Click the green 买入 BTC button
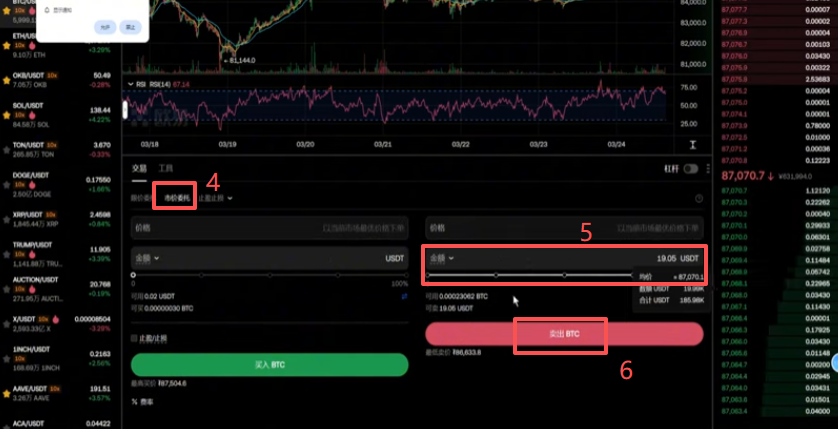Screen dimensions: 838x429 pos(269,365)
